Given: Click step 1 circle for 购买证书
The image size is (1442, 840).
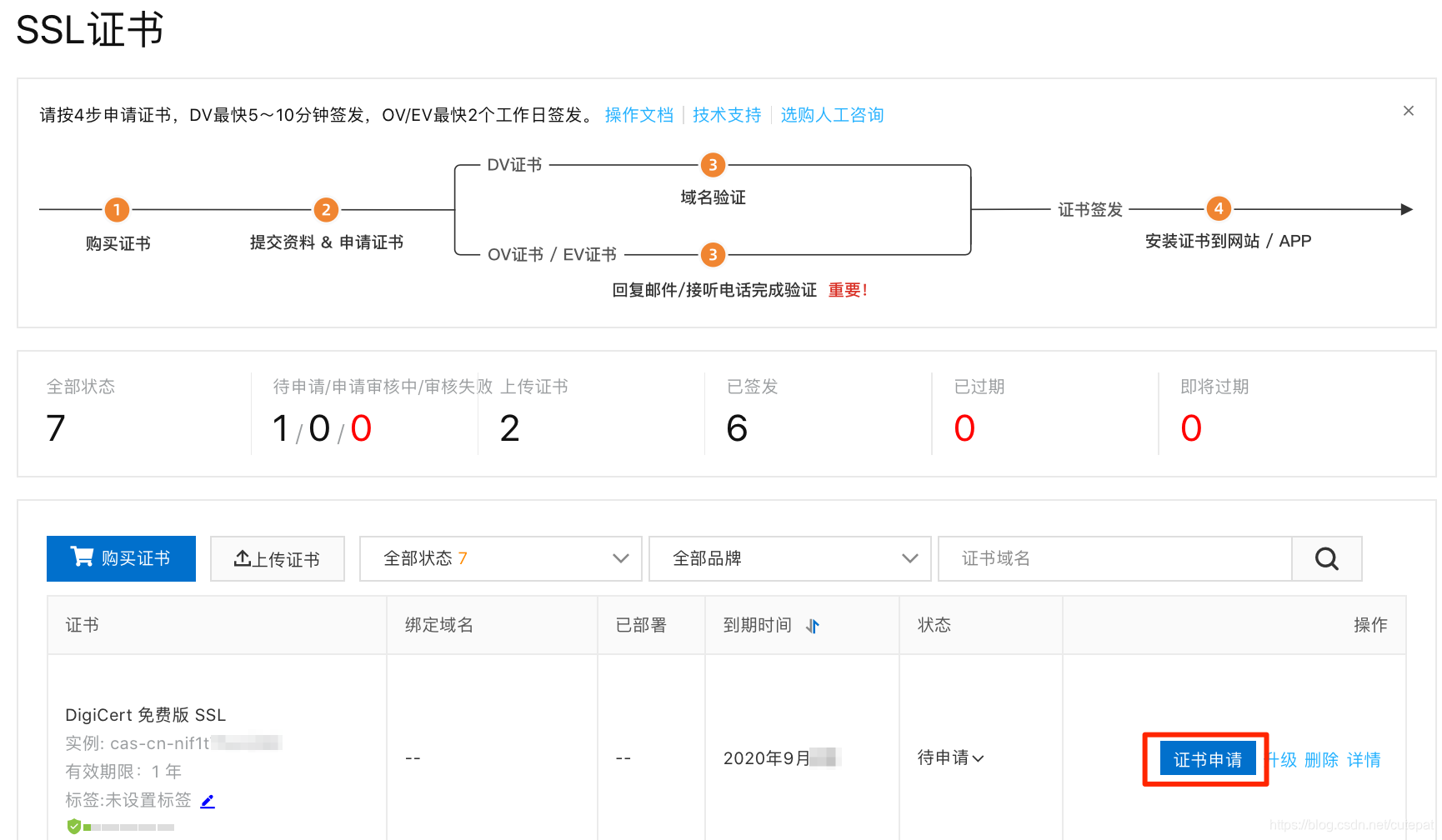Looking at the screenshot, I should pyautogui.click(x=117, y=209).
